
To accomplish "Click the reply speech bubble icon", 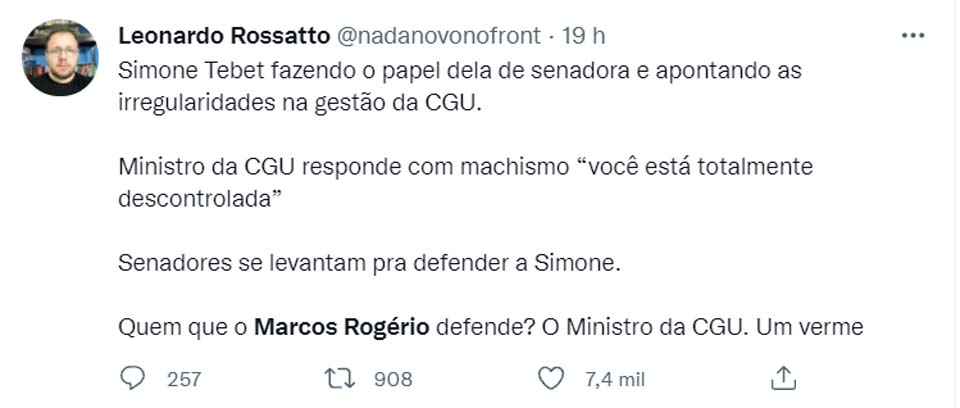I will [x=133, y=377].
